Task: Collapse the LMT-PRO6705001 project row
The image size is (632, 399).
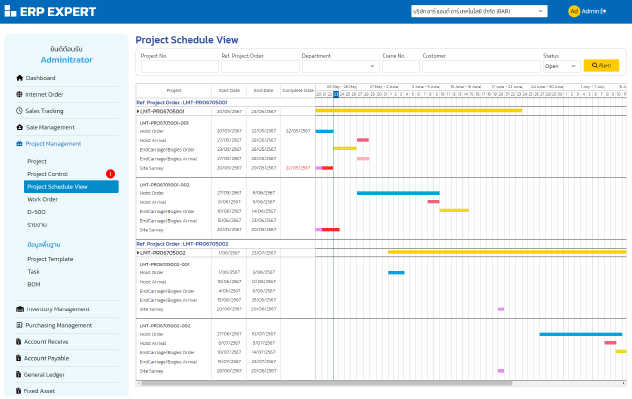Action: pos(138,111)
